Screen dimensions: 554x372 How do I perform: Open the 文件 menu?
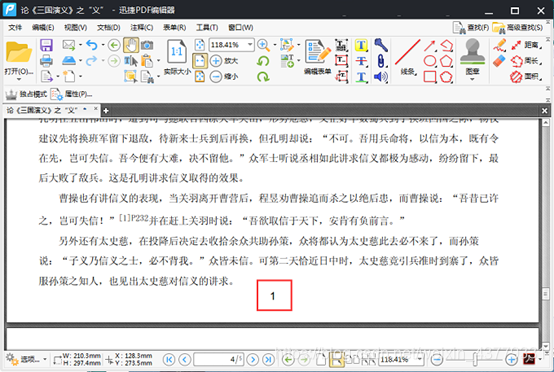(15, 28)
